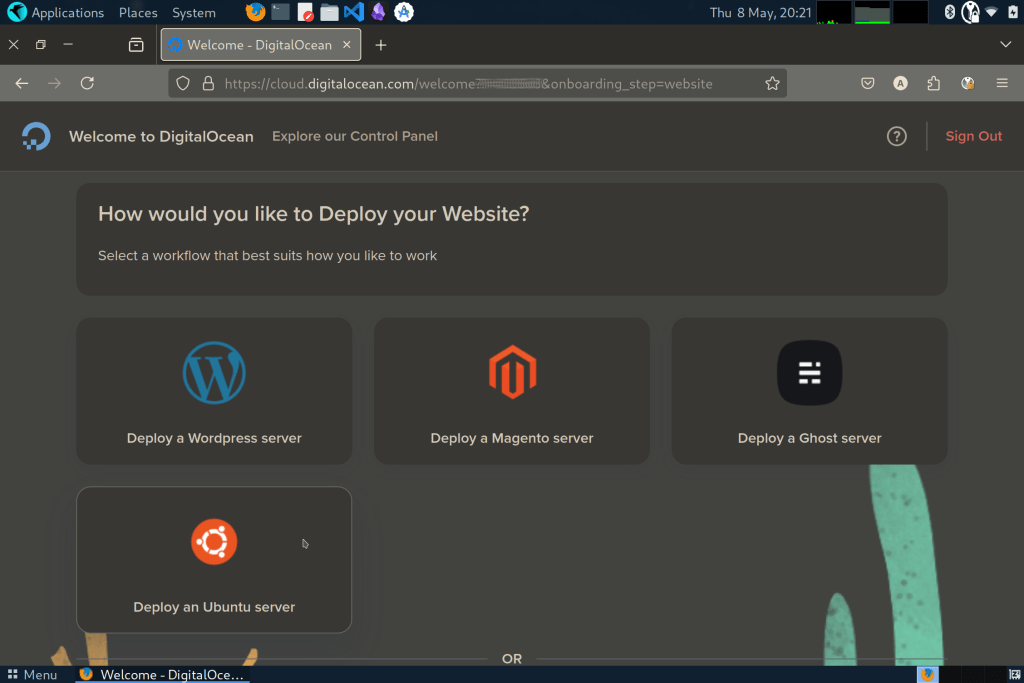
Task: Open the Firefox View icon left of the tabs
Action: (136, 45)
